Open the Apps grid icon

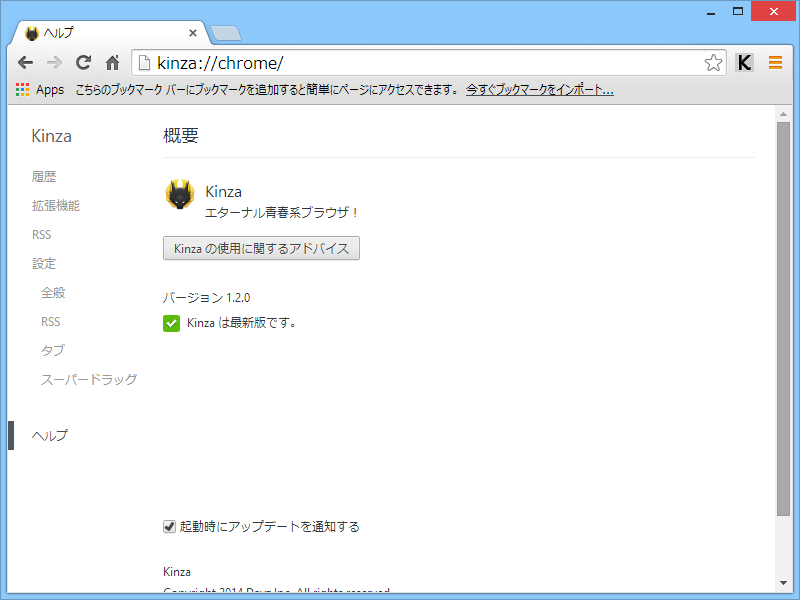pyautogui.click(x=21, y=89)
